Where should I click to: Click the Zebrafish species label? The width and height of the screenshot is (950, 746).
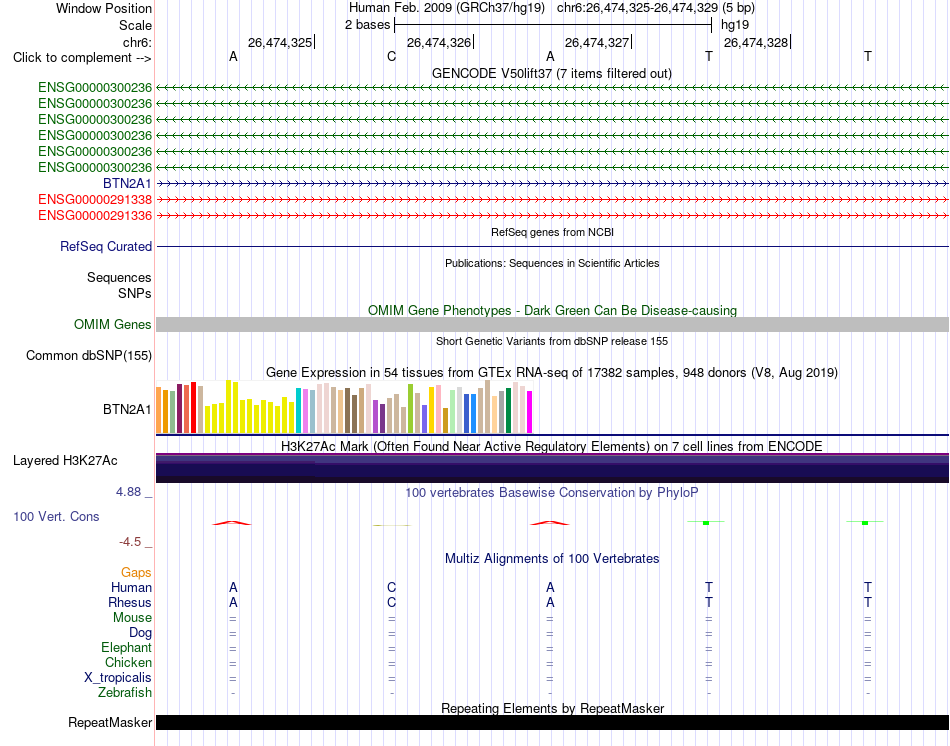tap(125, 693)
